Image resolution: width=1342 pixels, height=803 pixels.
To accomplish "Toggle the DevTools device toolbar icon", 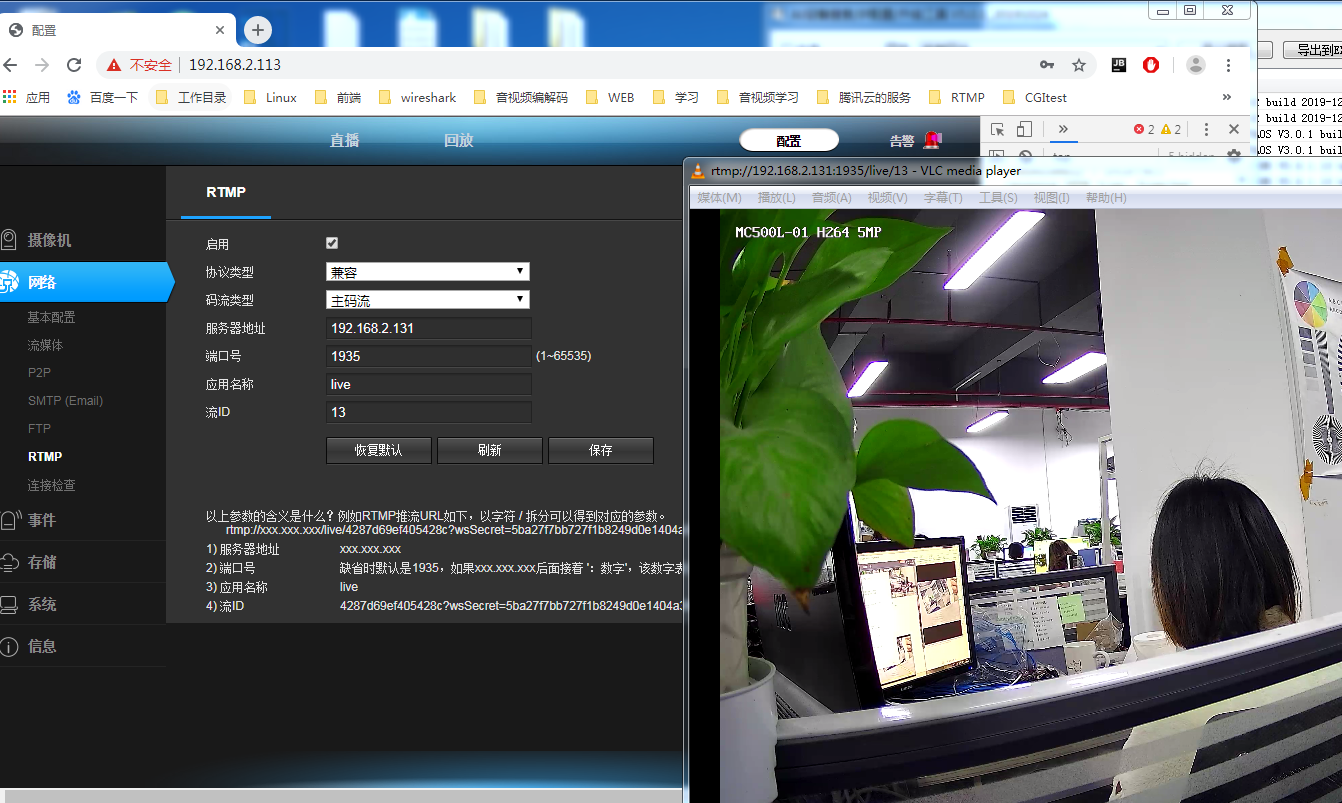I will pos(1024,130).
